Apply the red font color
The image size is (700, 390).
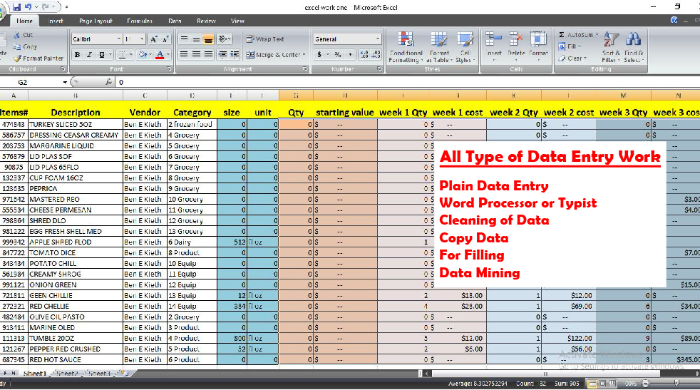pyautogui.click(x=160, y=54)
